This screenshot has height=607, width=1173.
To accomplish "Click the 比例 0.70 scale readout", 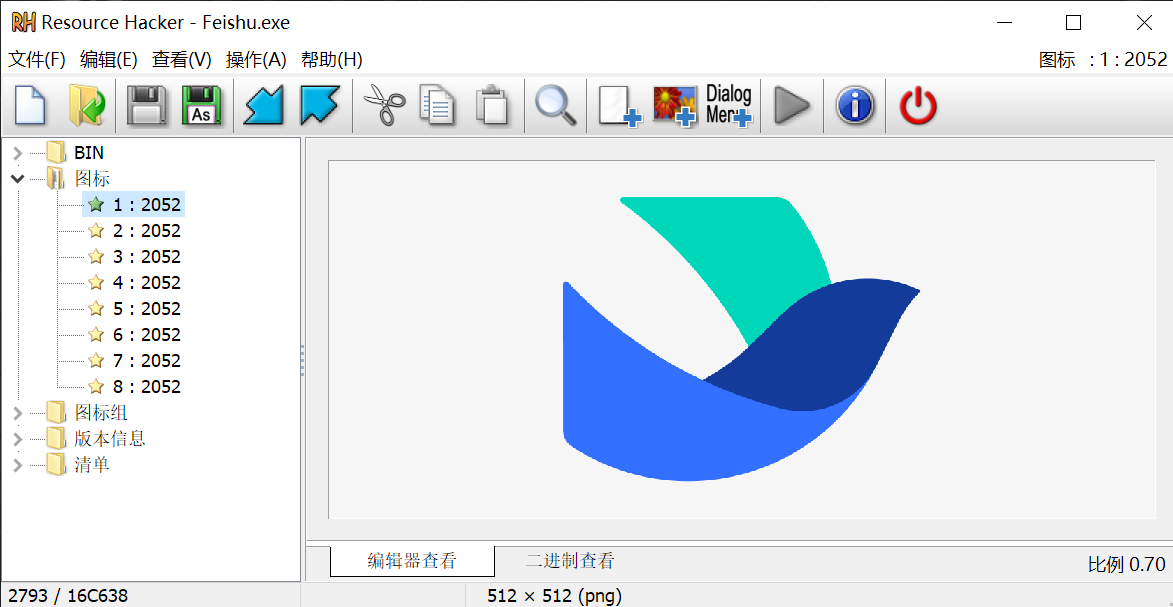I will coord(1127,564).
